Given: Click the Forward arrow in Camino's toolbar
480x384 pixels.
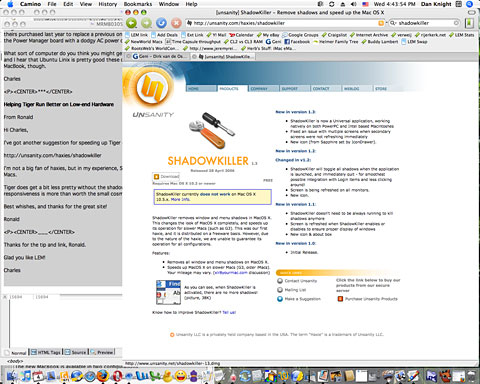Looking at the screenshot, I should 147,23.
